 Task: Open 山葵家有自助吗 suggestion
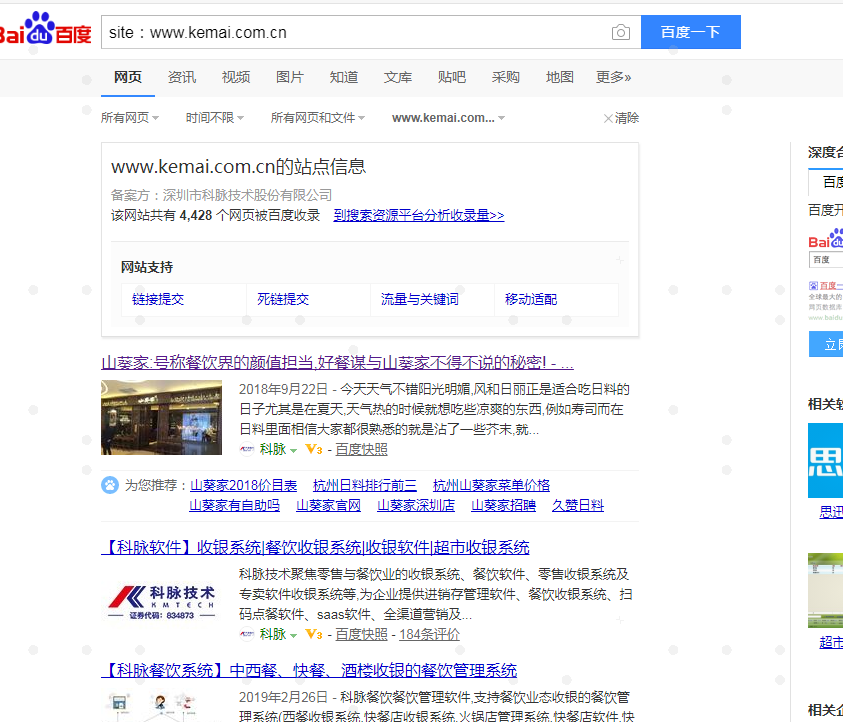234,505
